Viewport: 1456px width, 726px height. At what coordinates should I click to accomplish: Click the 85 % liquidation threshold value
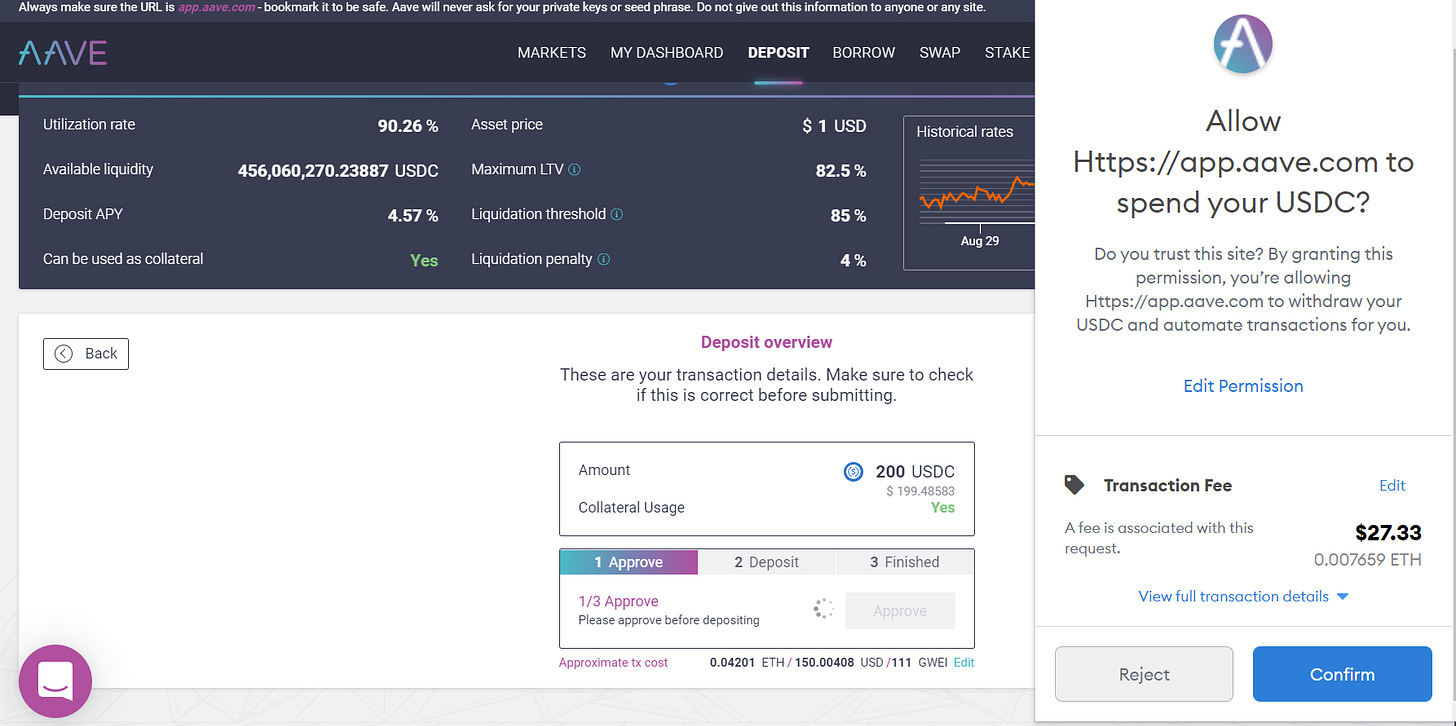pos(848,215)
